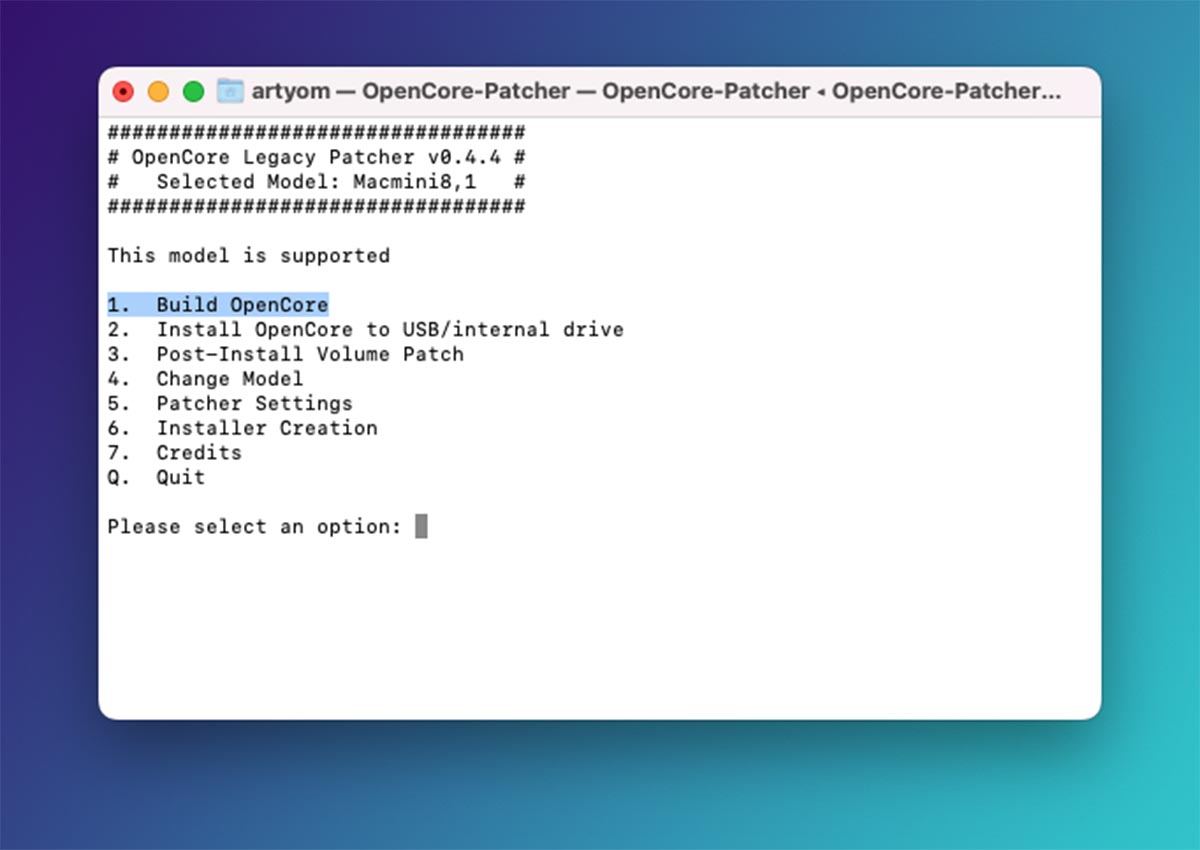Close the Terminal window with red button
1200x850 pixels.
coord(123,92)
